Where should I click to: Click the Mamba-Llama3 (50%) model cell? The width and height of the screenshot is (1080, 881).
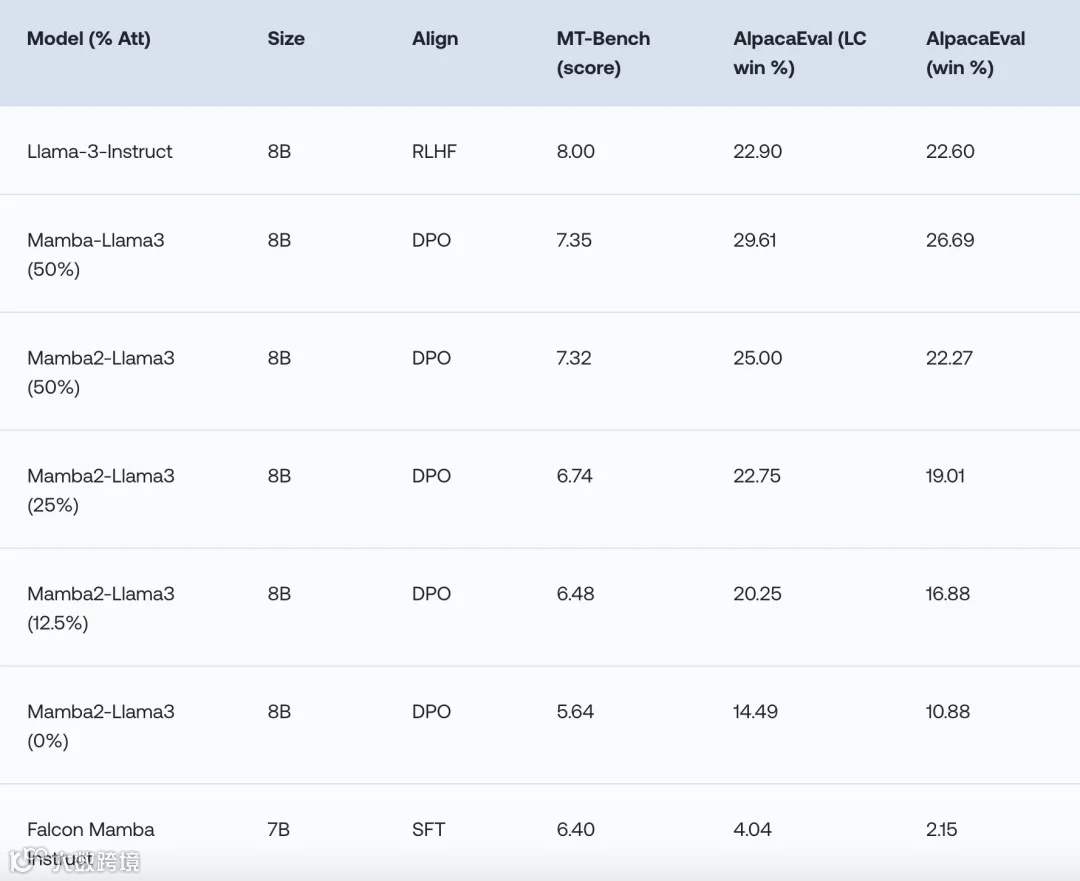click(x=96, y=255)
